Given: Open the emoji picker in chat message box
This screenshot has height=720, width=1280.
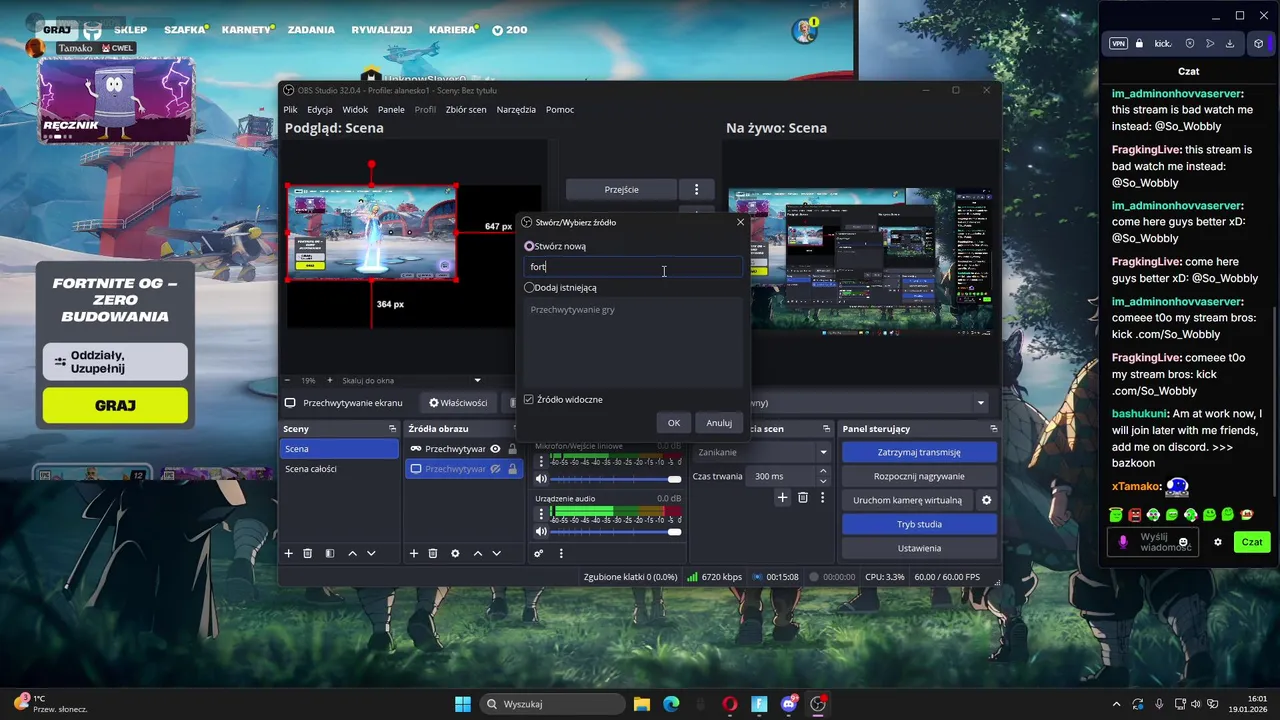Looking at the screenshot, I should tap(1183, 542).
